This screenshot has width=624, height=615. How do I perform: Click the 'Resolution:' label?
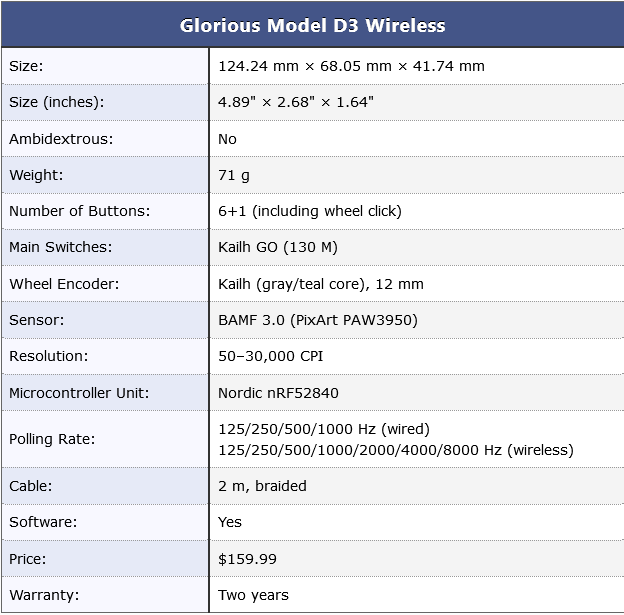tap(49, 356)
